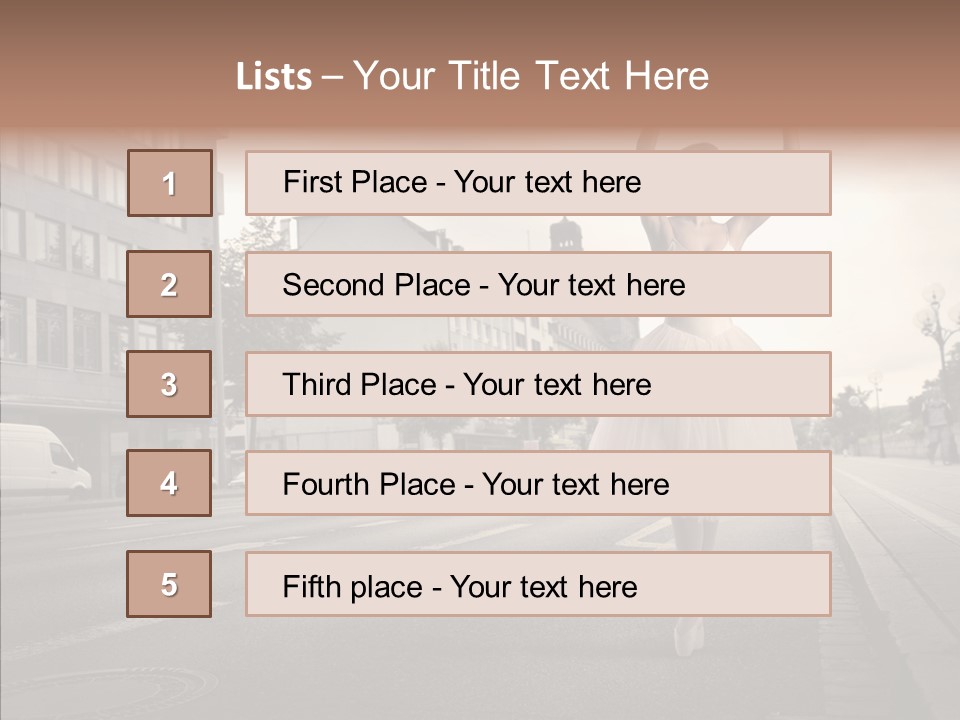Screen dimensions: 960x720
Task: Select the "Fifth place - Your text here" bar
Action: (538, 585)
